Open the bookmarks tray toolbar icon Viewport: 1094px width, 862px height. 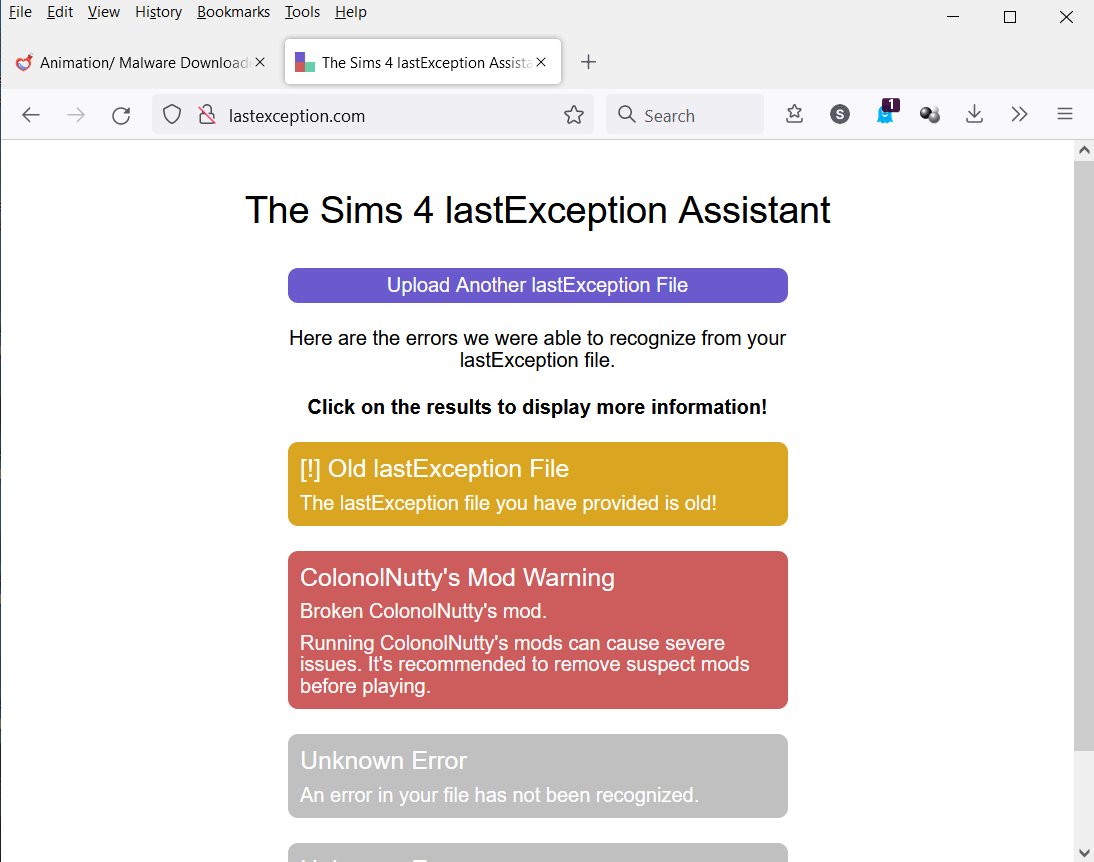tap(794, 114)
